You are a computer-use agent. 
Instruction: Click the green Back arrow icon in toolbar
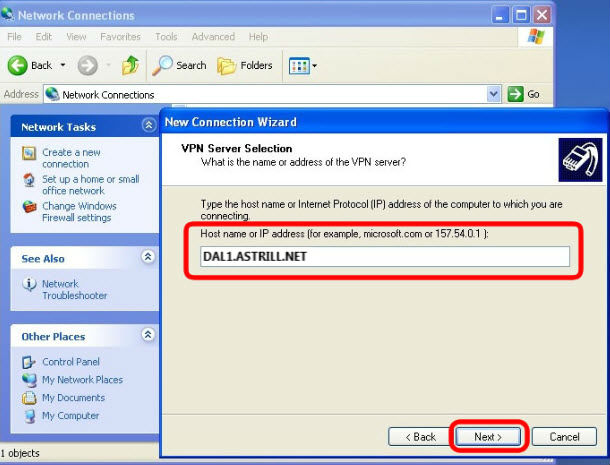coord(18,65)
